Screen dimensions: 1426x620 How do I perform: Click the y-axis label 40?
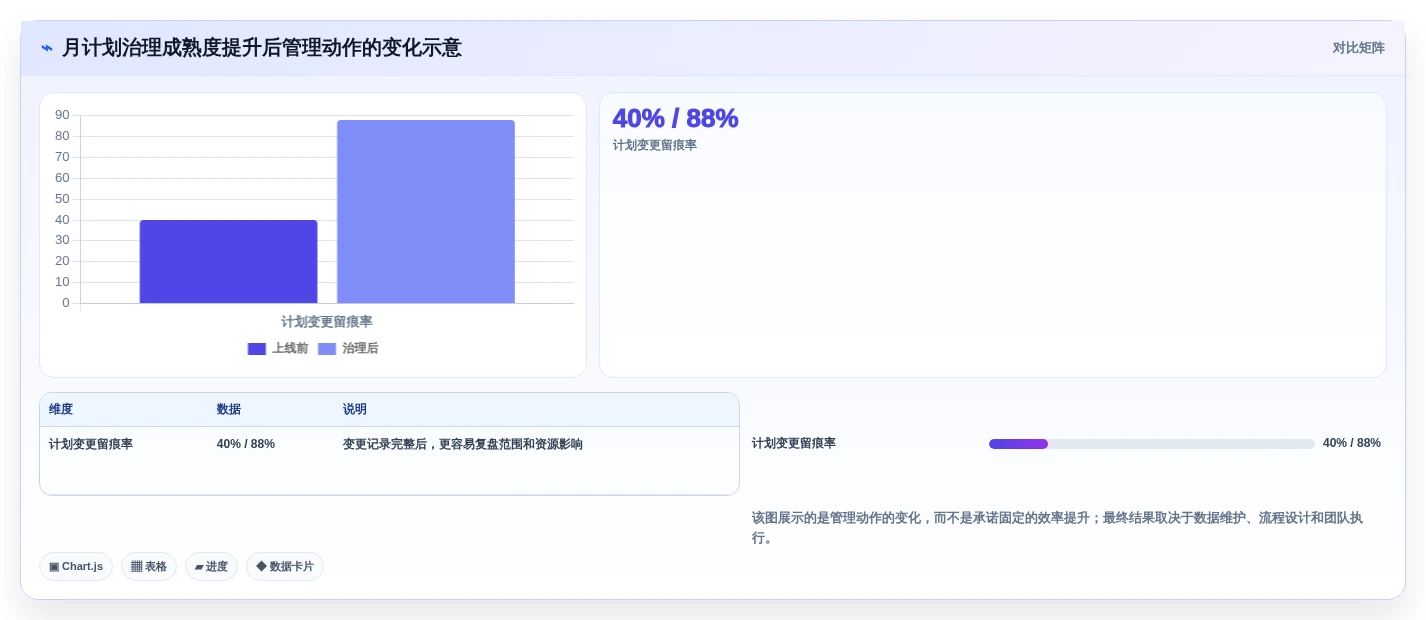pos(63,220)
